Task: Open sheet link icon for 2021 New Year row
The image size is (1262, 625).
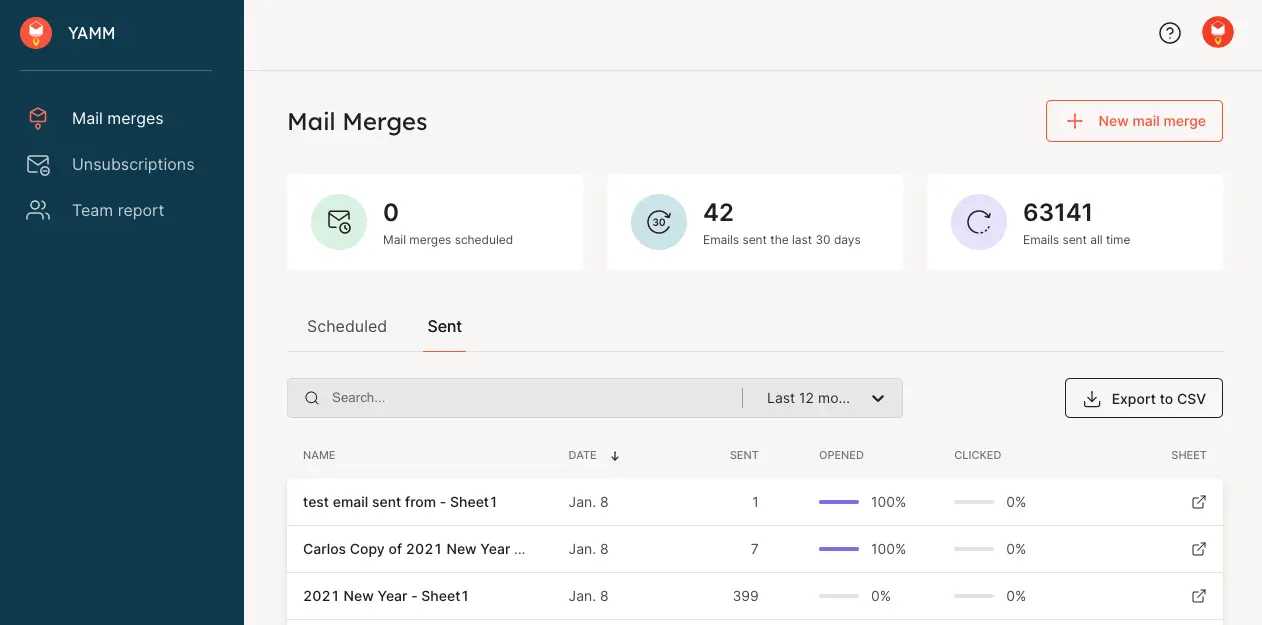Action: click(1199, 596)
